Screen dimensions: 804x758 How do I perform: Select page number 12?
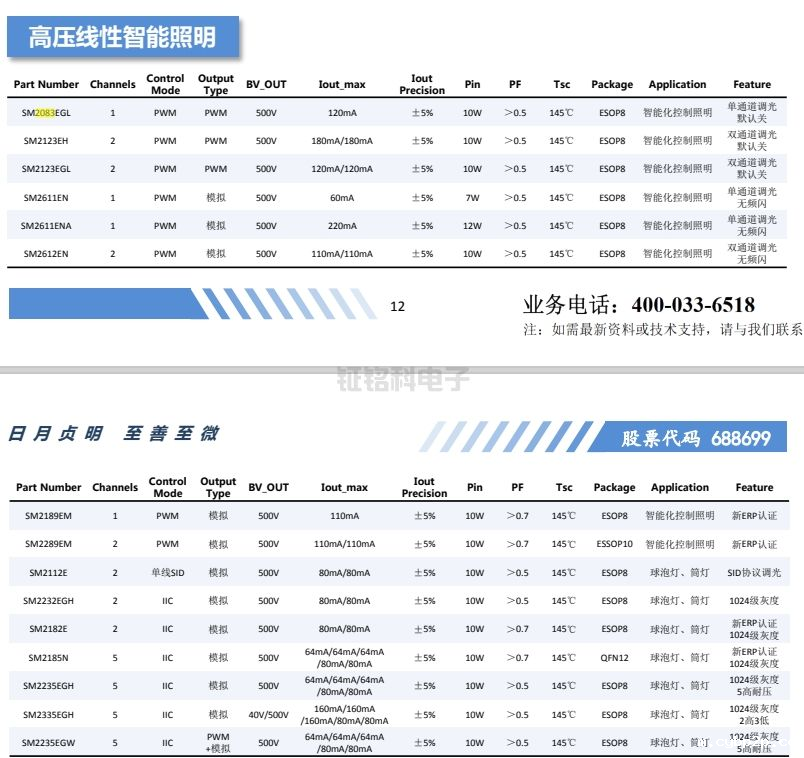pos(396,307)
